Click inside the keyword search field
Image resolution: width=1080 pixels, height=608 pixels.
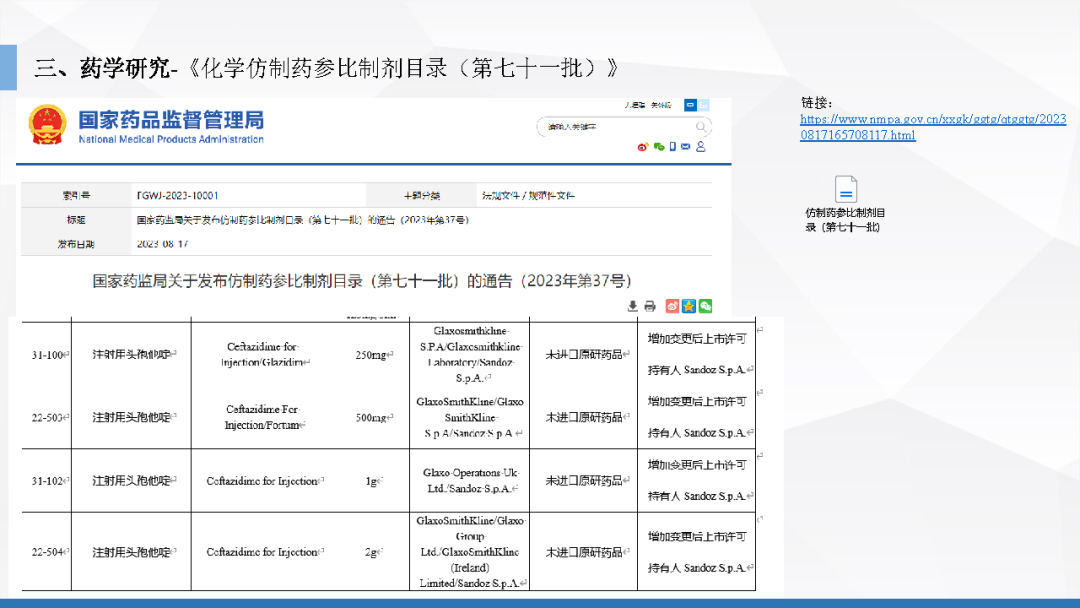(x=612, y=127)
